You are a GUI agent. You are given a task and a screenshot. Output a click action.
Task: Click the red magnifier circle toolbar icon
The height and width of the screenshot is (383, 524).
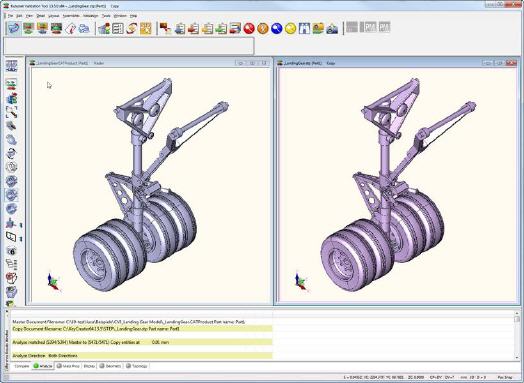tap(249, 29)
